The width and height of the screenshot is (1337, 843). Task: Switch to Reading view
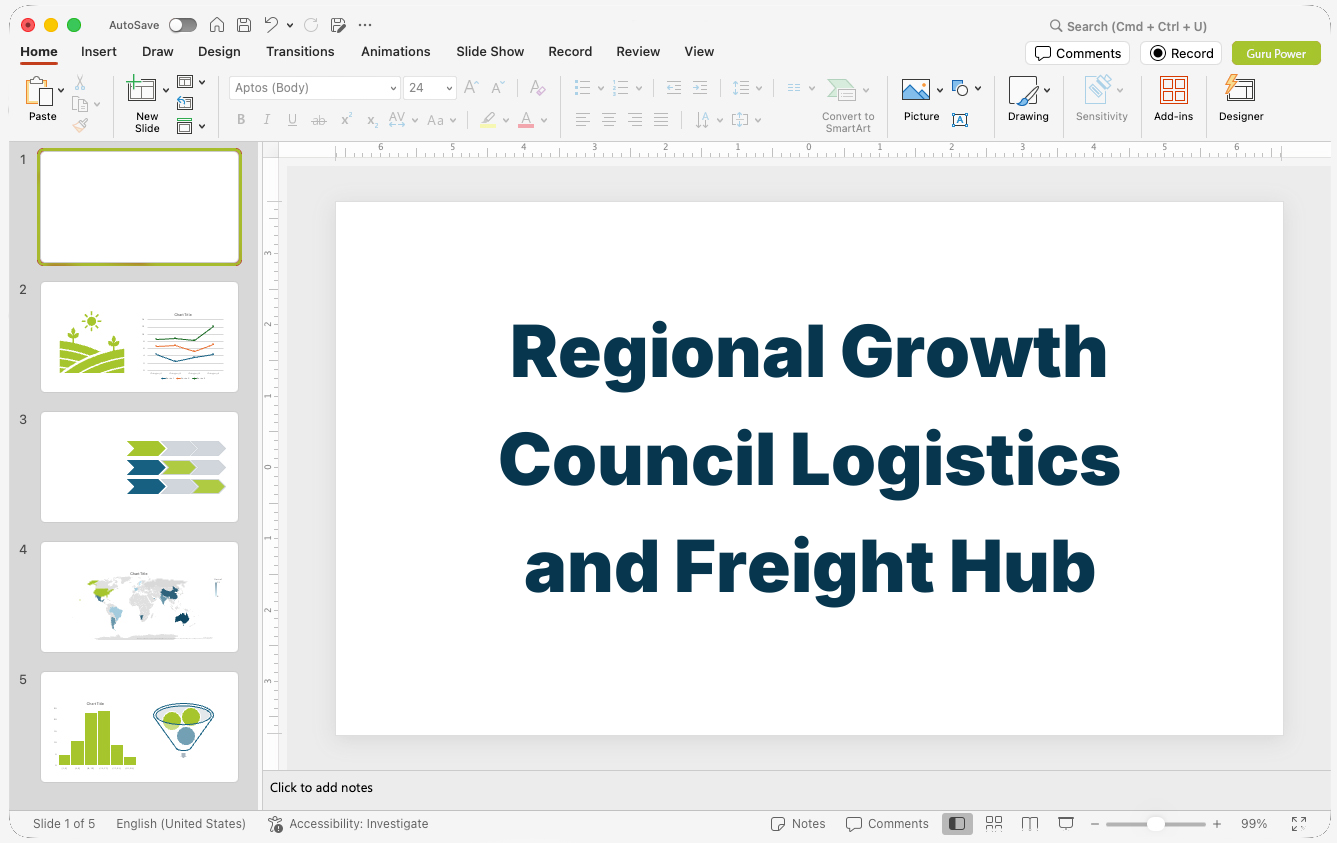click(x=1030, y=824)
